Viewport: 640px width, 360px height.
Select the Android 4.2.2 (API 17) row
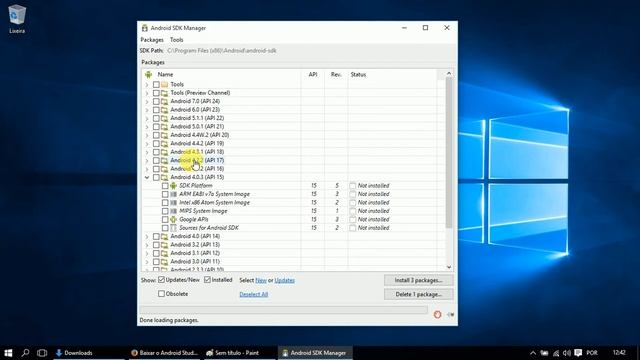tap(197, 160)
